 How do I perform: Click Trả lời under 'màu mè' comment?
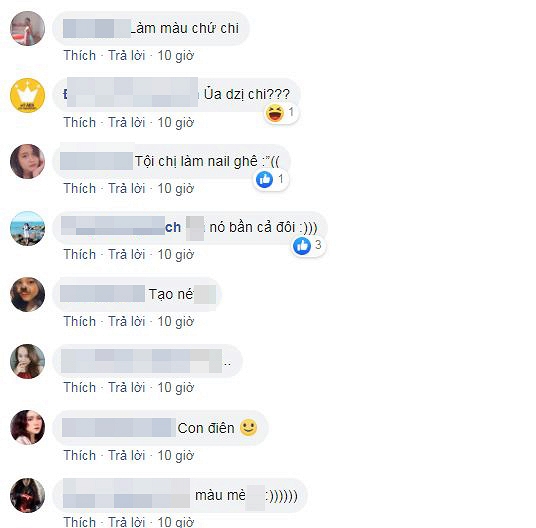(x=127, y=522)
